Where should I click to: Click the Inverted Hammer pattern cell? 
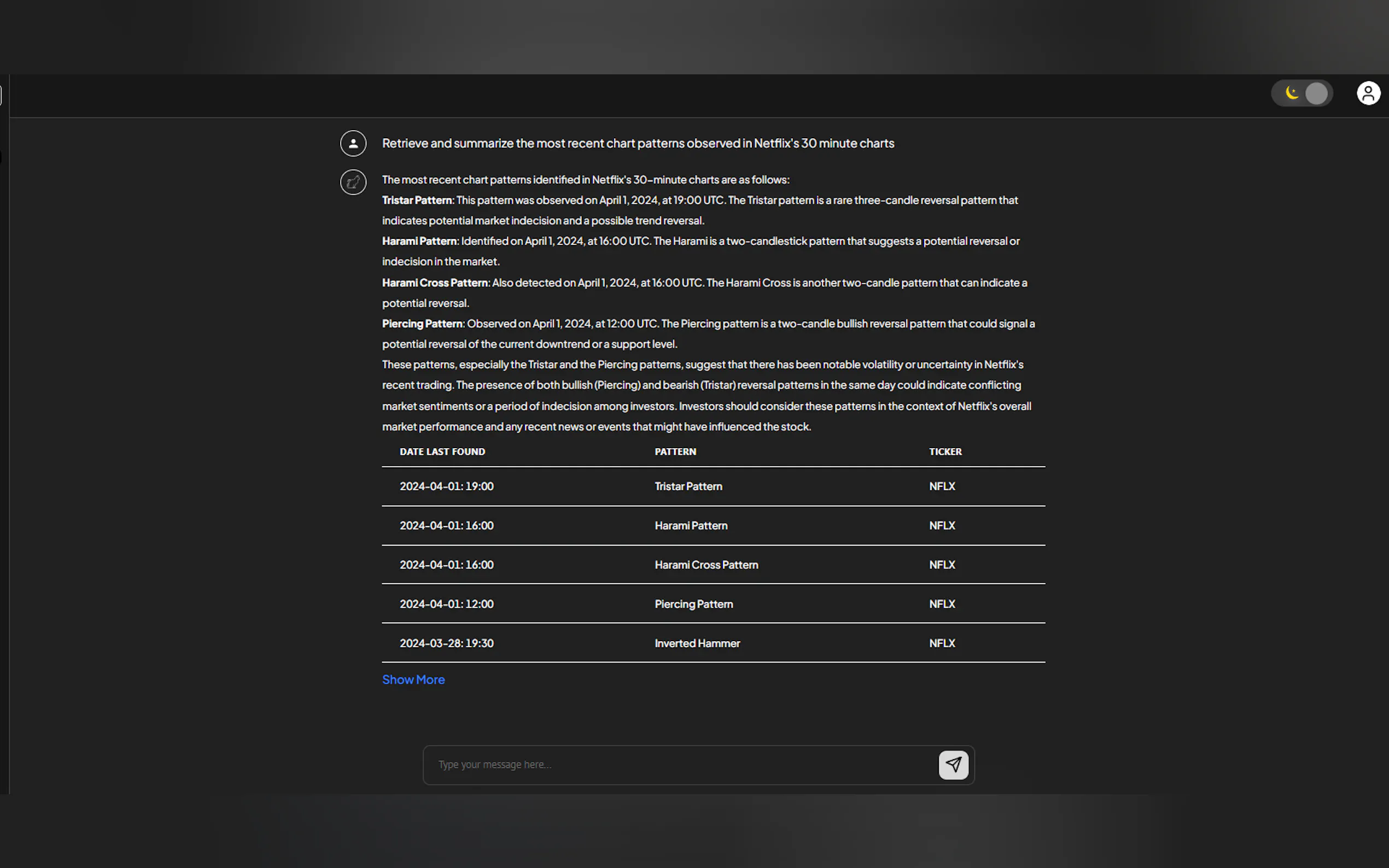697,643
